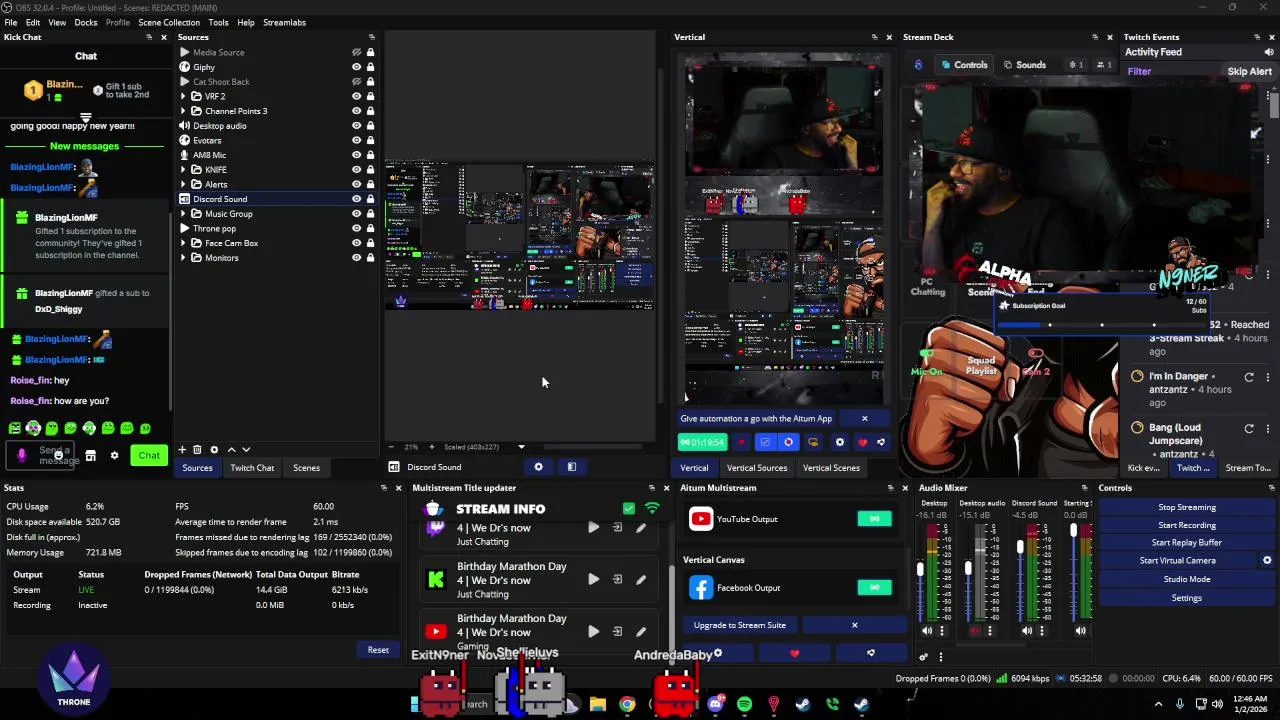This screenshot has height=720, width=1280.
Task: Replay the I'm In Danger alert
Action: [1249, 377]
